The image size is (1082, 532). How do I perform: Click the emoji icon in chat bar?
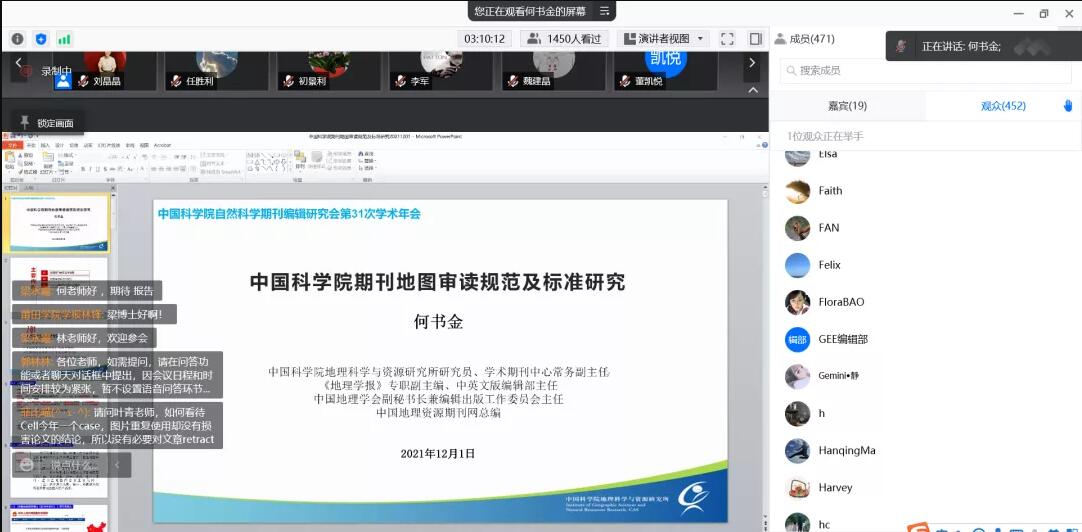[26, 465]
